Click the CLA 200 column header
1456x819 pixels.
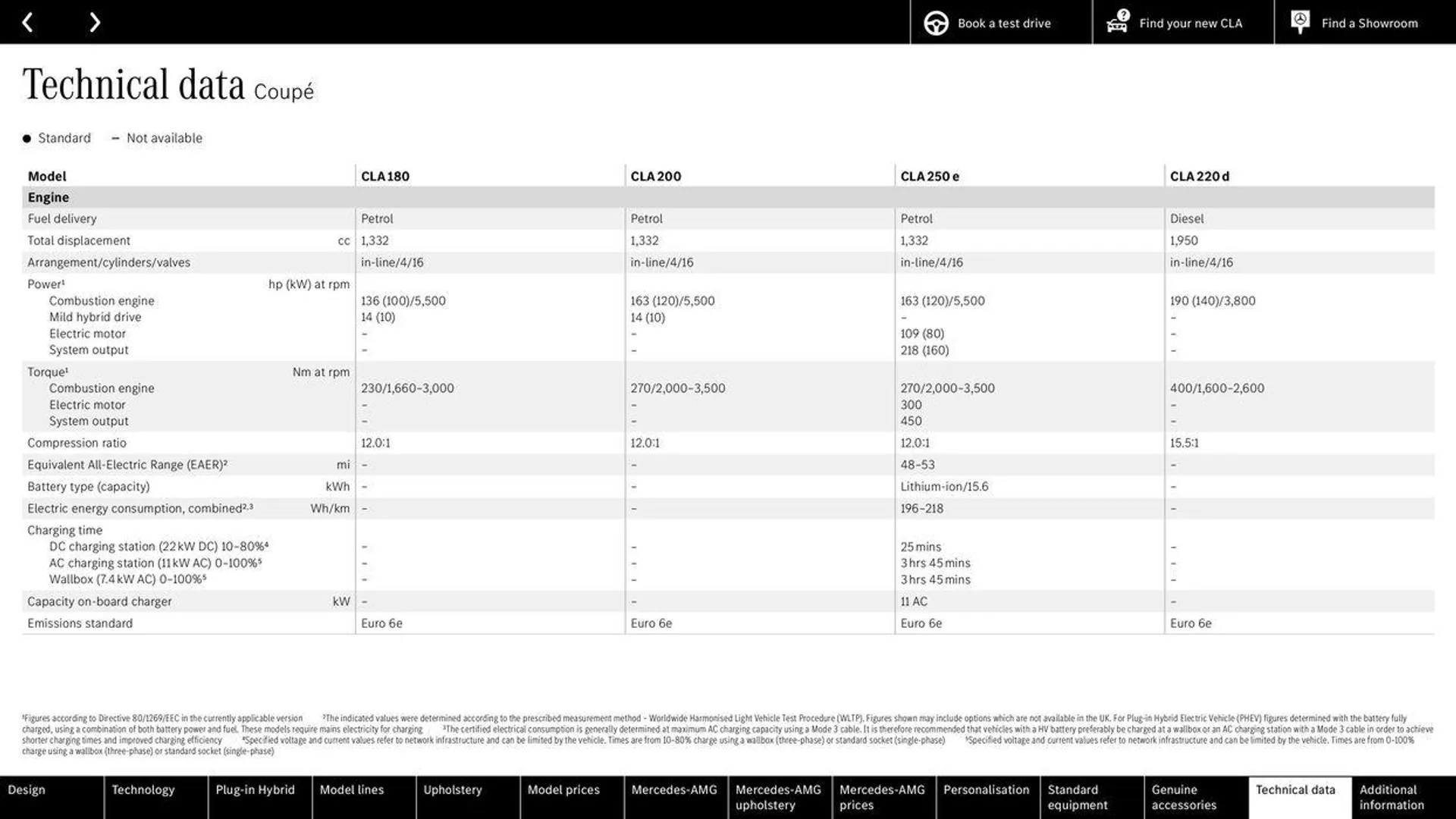coord(656,176)
